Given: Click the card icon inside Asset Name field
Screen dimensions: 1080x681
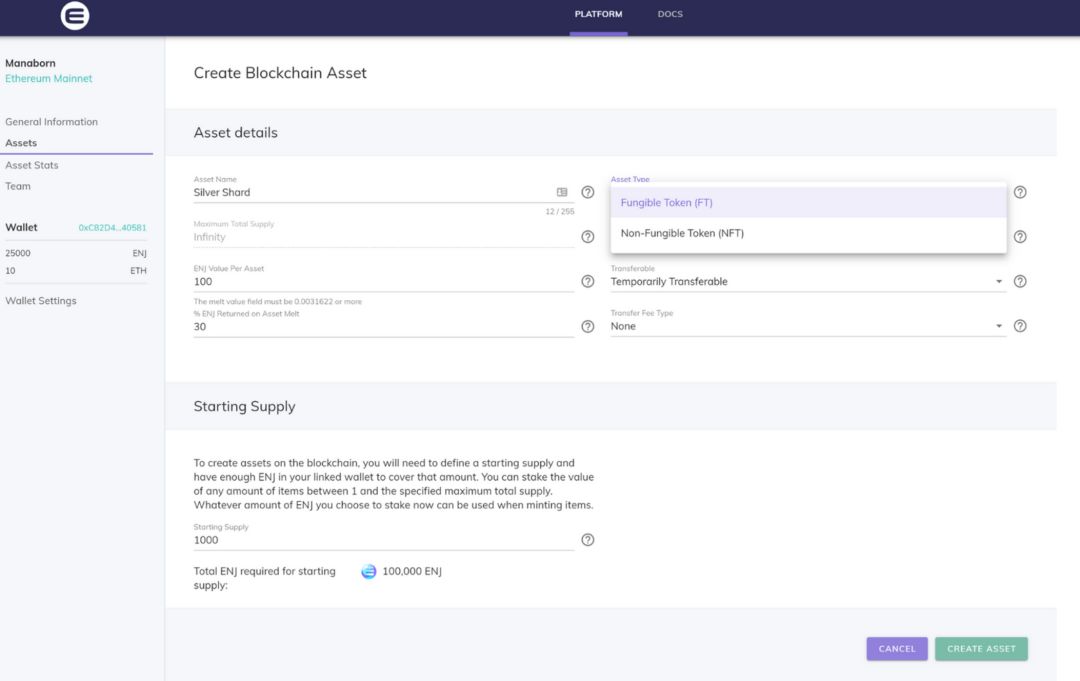Looking at the screenshot, I should pos(562,192).
